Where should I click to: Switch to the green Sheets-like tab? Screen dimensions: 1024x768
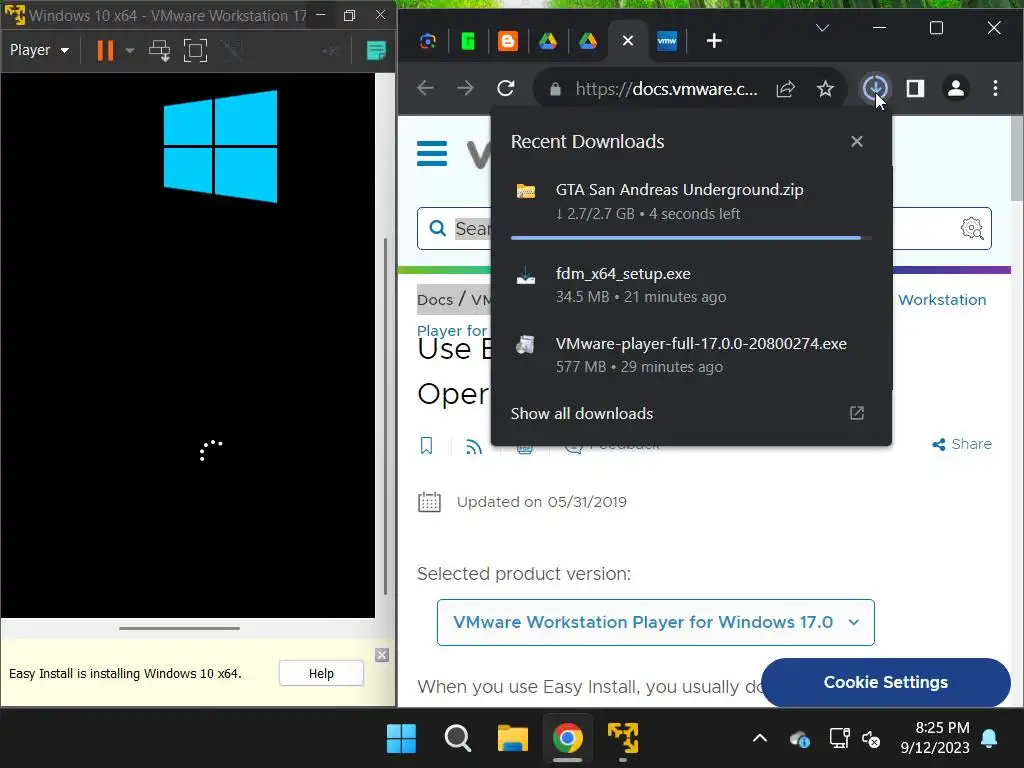468,41
